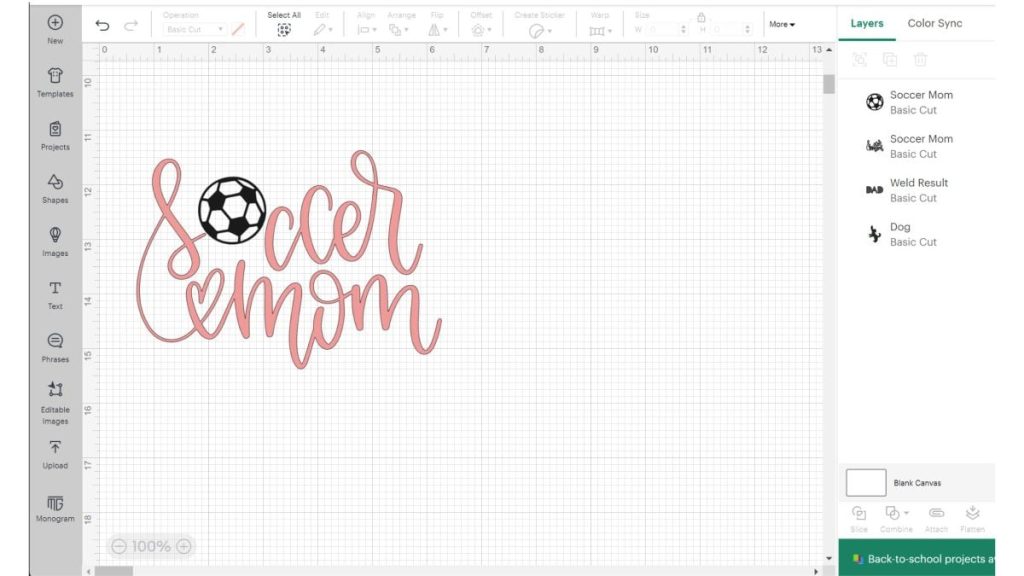
Task: Select the Weld Result layer
Action: coord(917,190)
